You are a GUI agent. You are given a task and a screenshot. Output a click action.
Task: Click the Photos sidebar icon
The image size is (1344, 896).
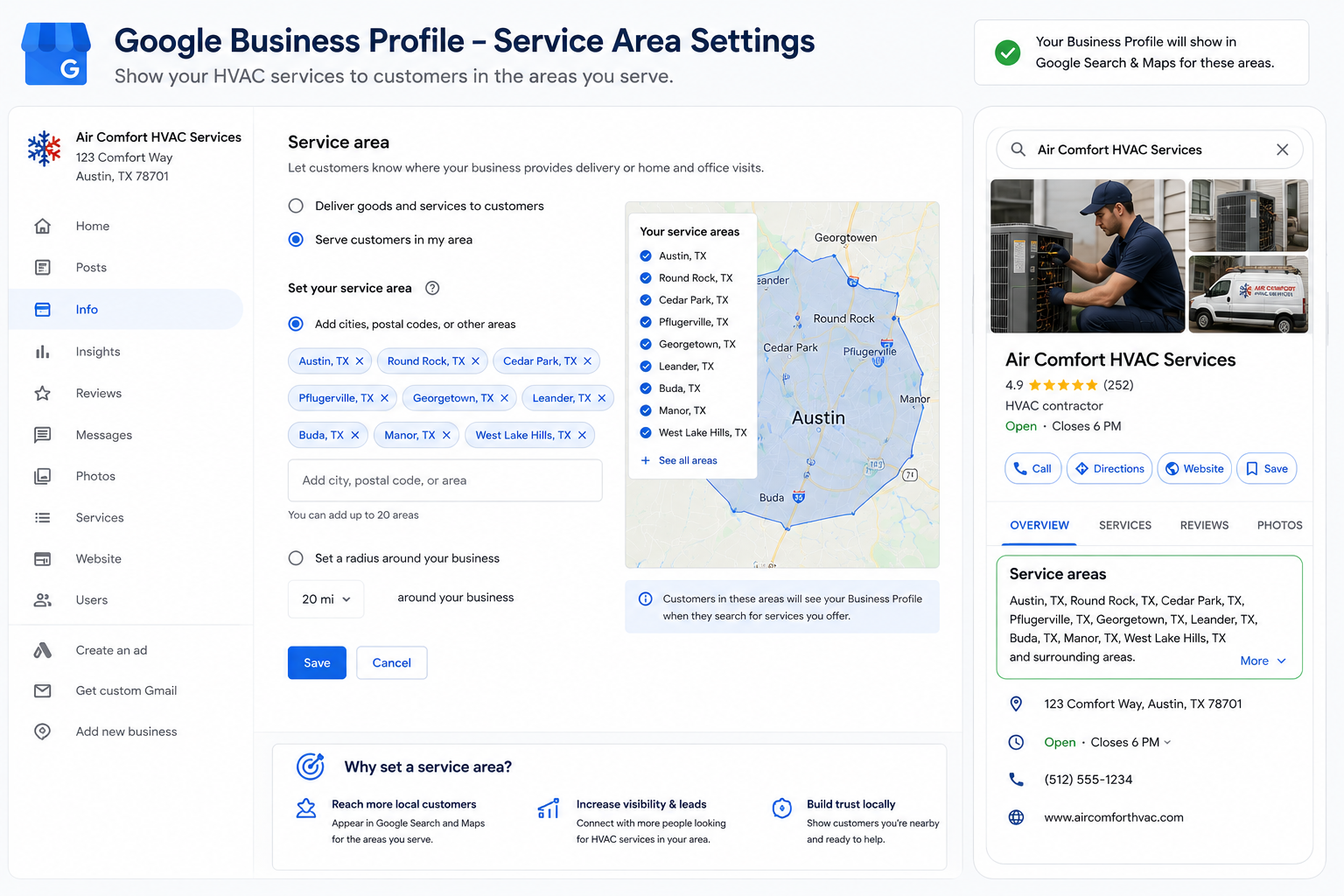[42, 476]
